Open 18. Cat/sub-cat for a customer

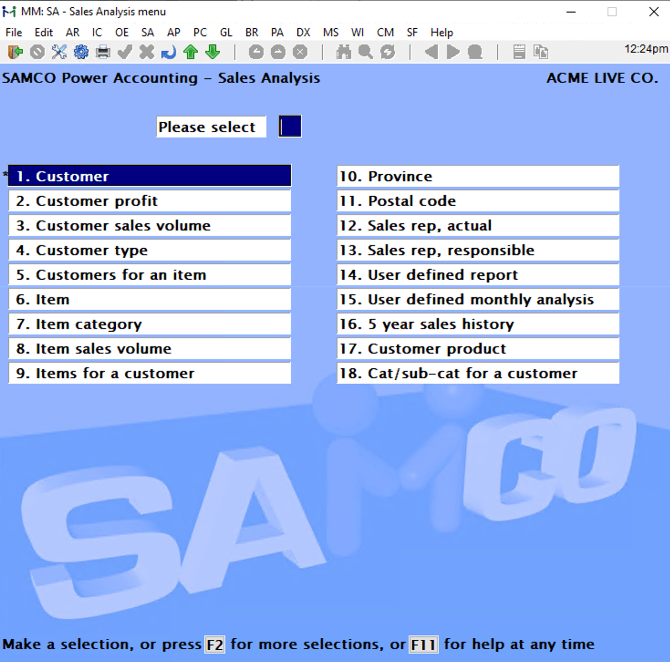[478, 373]
